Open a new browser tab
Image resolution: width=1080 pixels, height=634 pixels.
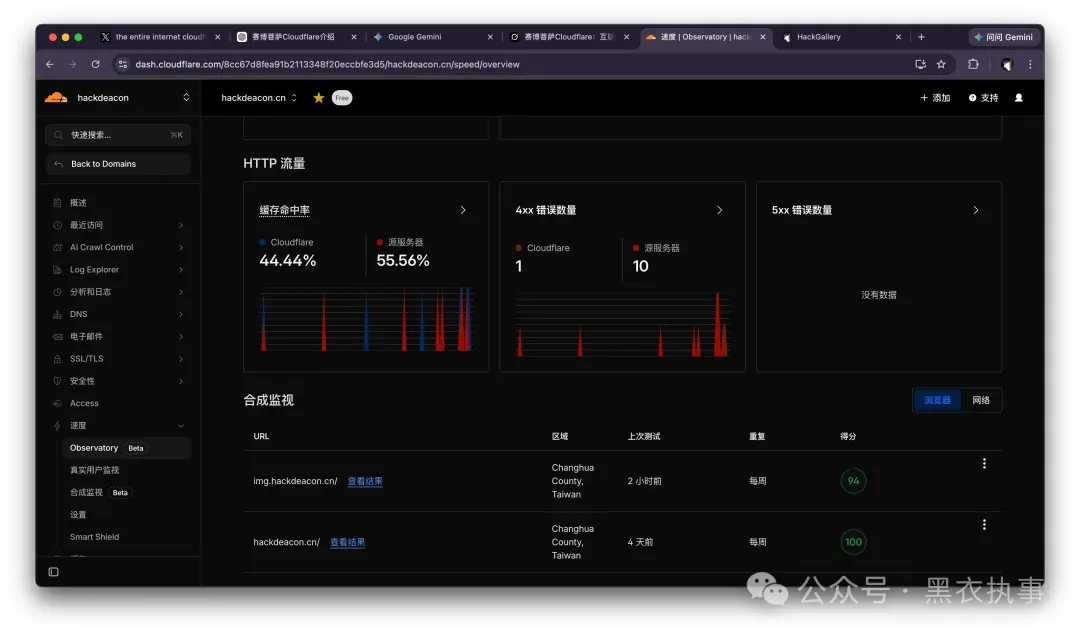pos(921,37)
